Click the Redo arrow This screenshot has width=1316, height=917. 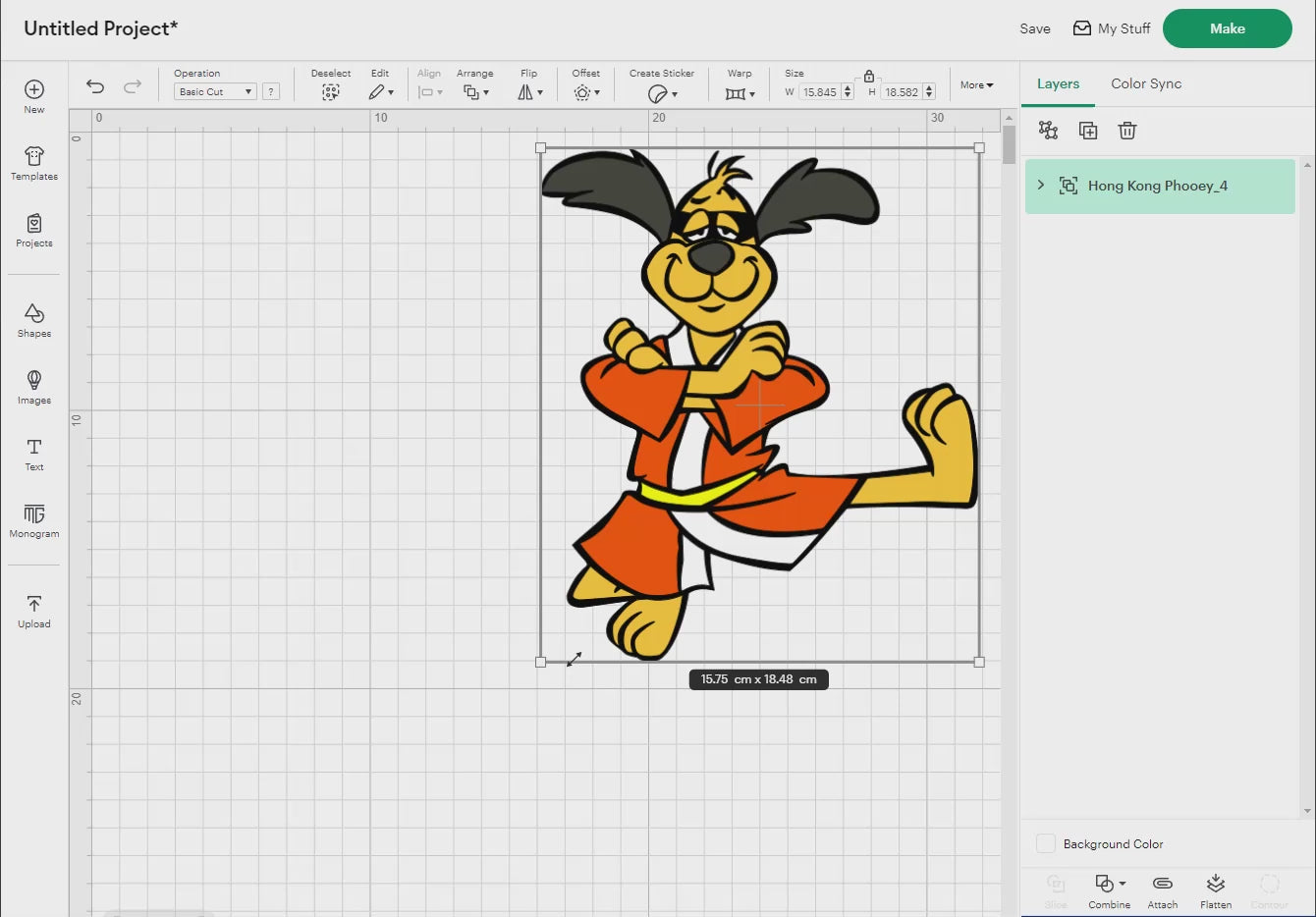(133, 86)
